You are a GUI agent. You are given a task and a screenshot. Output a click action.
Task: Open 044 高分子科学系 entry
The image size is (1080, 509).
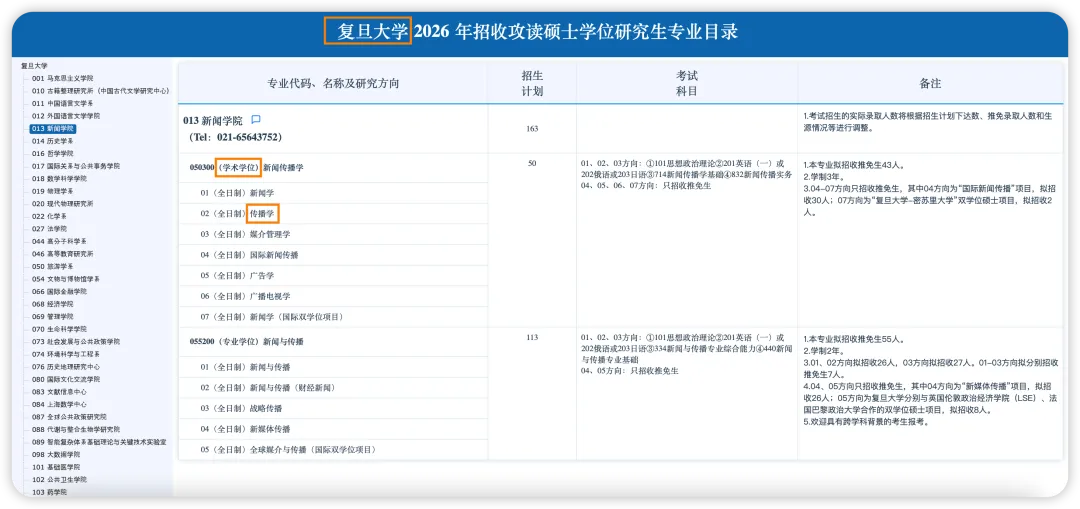tap(59, 241)
